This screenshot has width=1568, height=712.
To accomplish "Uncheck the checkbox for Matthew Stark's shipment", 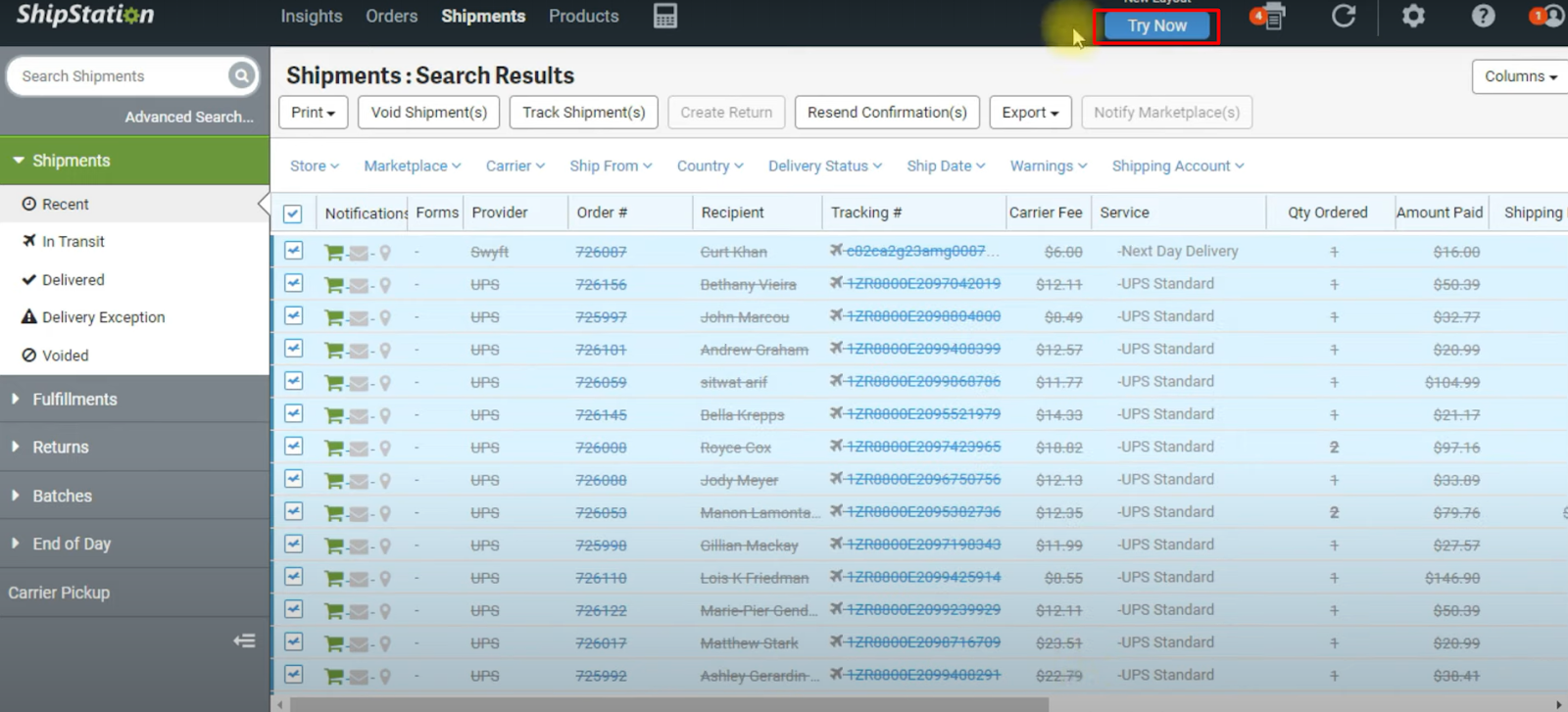I will click(x=293, y=641).
